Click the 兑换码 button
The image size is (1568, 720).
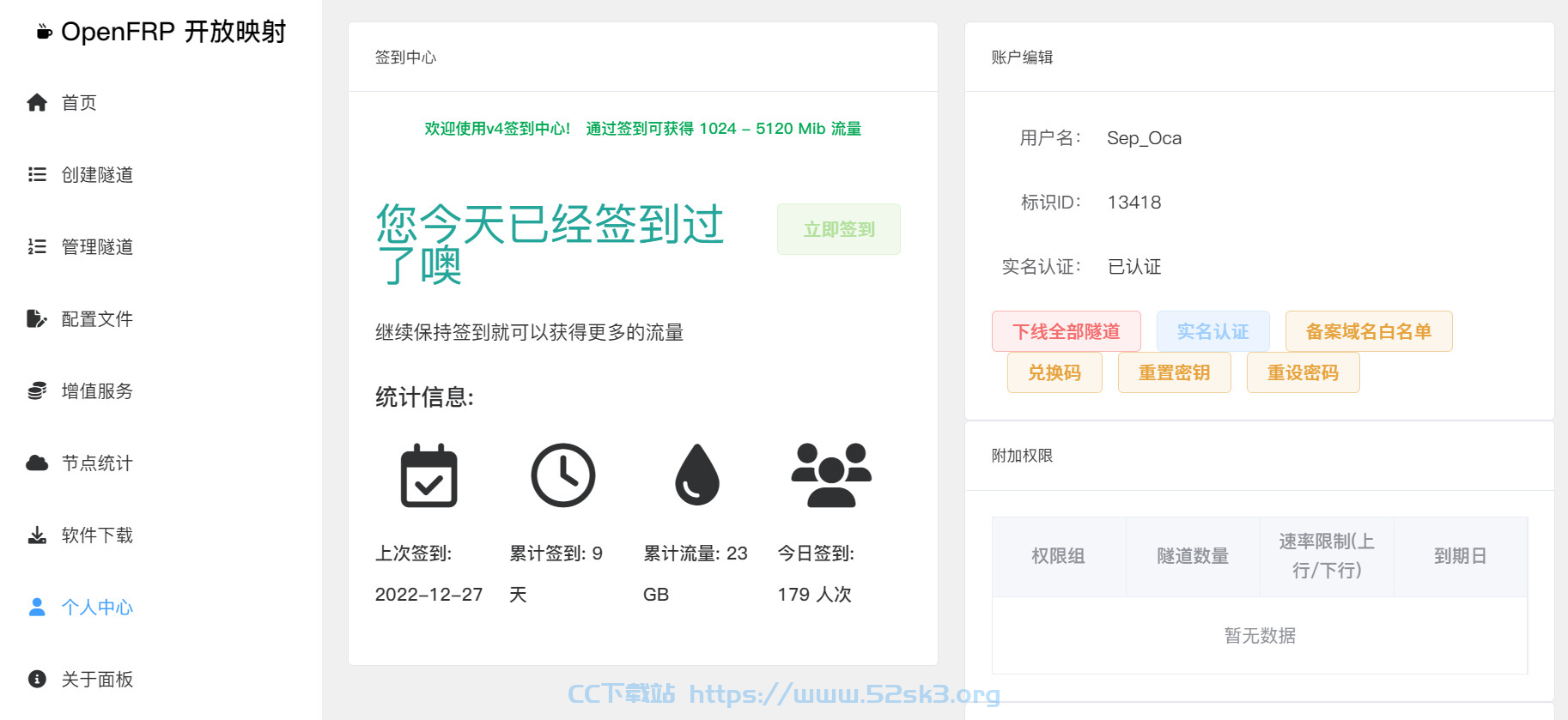click(x=1054, y=372)
